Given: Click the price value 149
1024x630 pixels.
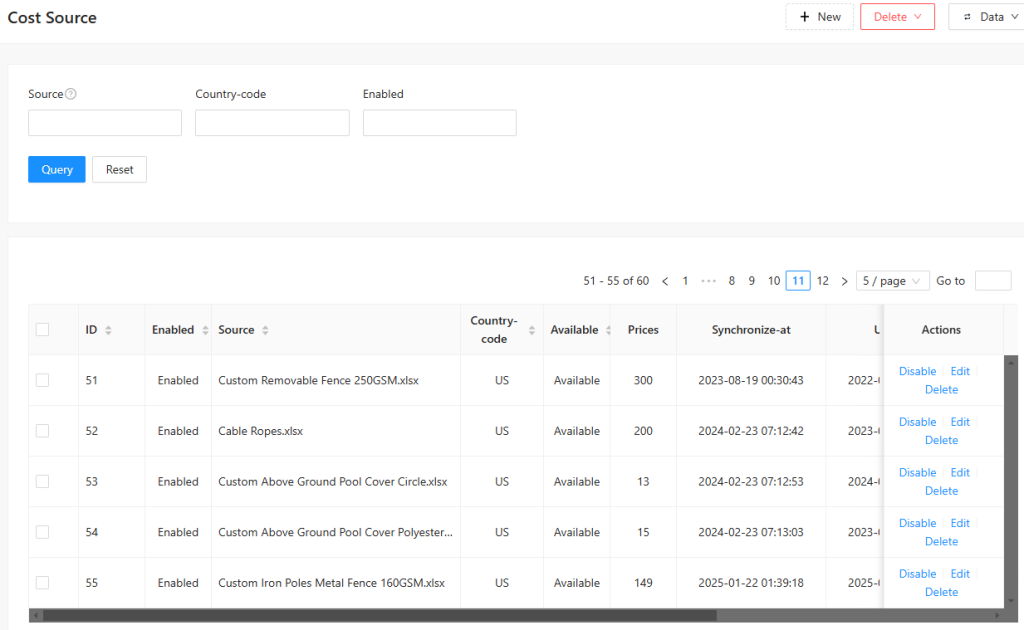Looking at the screenshot, I should (643, 583).
